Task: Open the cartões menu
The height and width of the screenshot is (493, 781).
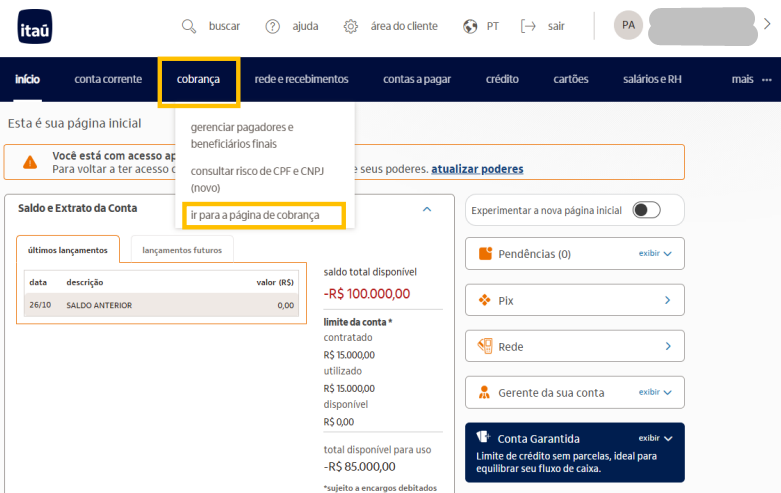Action: (571, 79)
